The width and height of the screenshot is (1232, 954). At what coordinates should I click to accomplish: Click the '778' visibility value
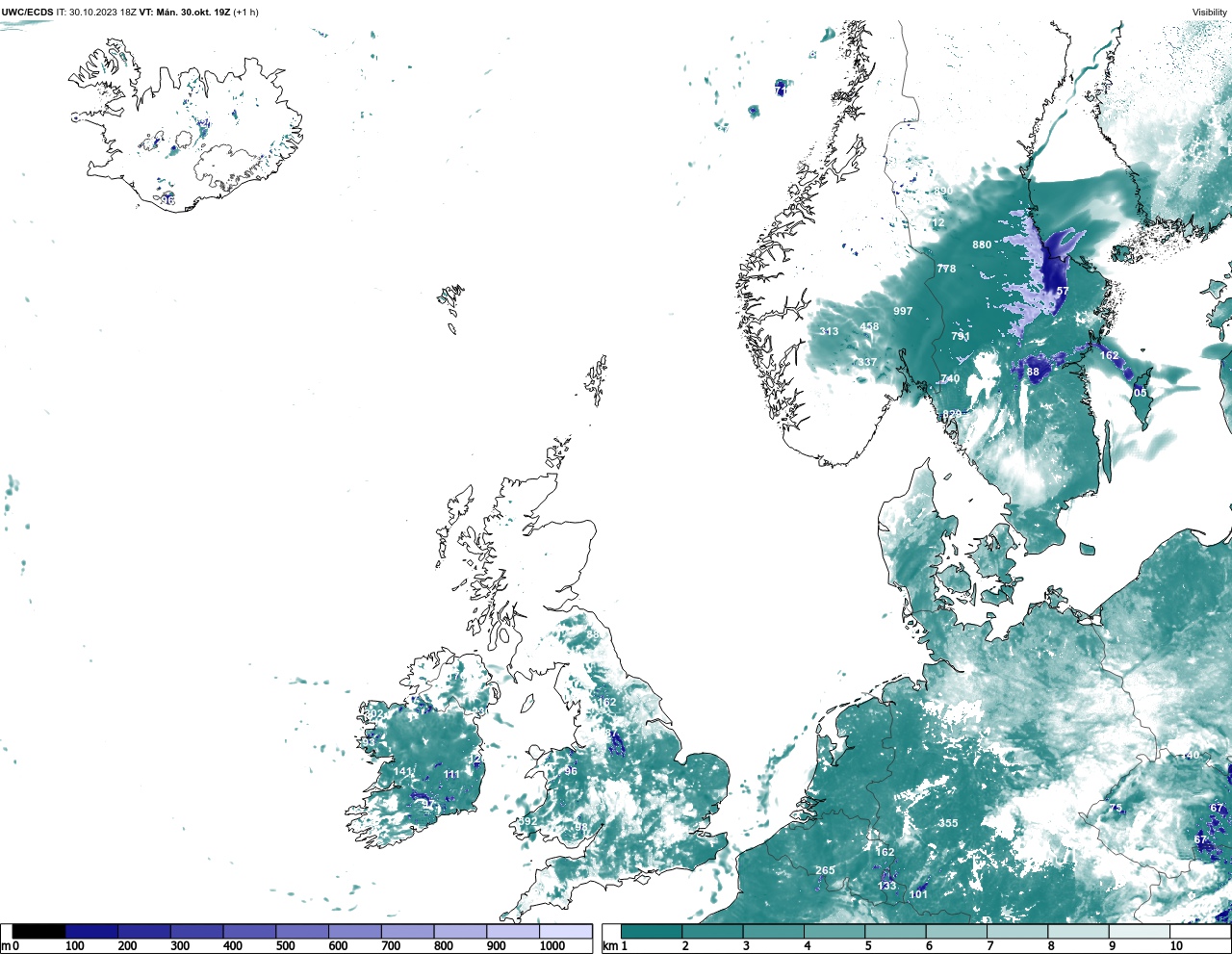(947, 269)
